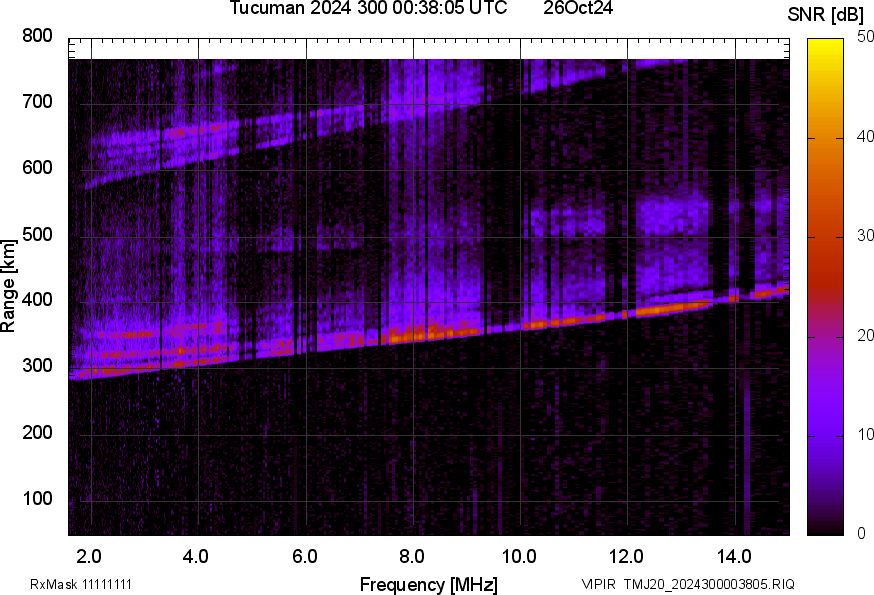874x595 pixels.
Task: Click the '26Oct24' date label
Action: [x=578, y=9]
